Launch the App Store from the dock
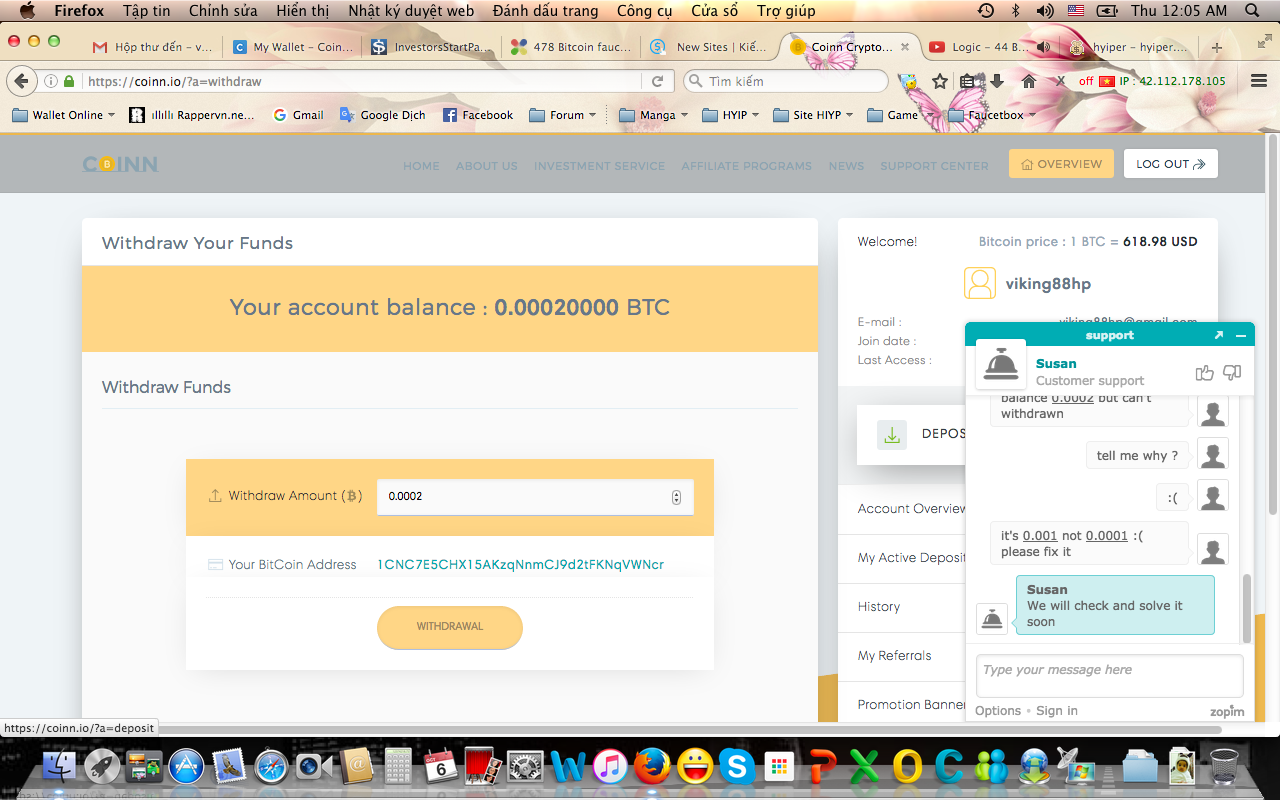 coord(186,767)
